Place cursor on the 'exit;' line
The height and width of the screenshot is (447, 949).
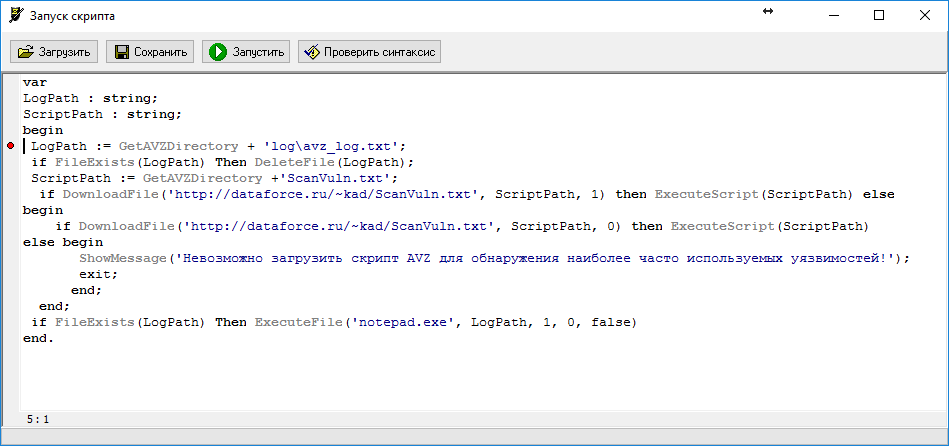coord(91,274)
